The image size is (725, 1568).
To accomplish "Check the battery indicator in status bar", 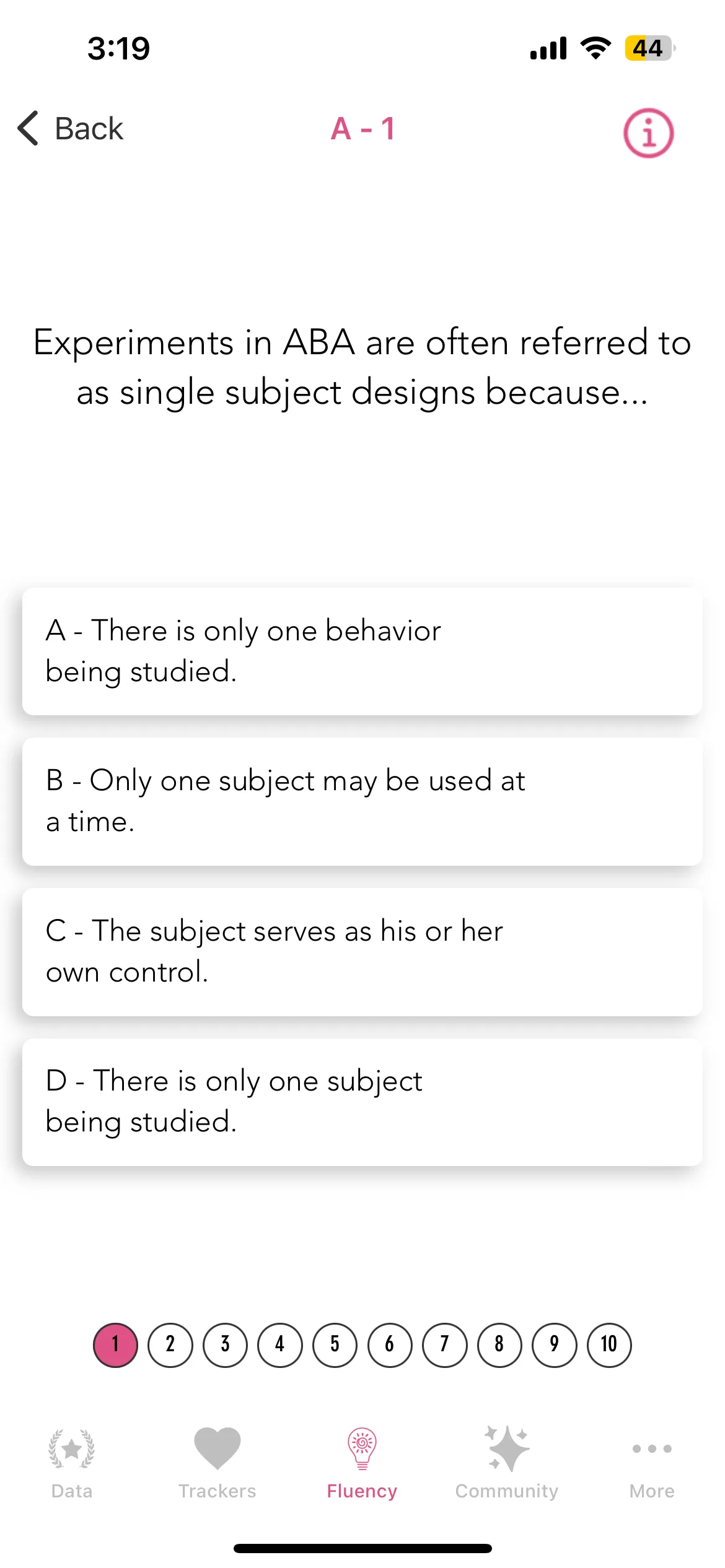I will (x=649, y=48).
